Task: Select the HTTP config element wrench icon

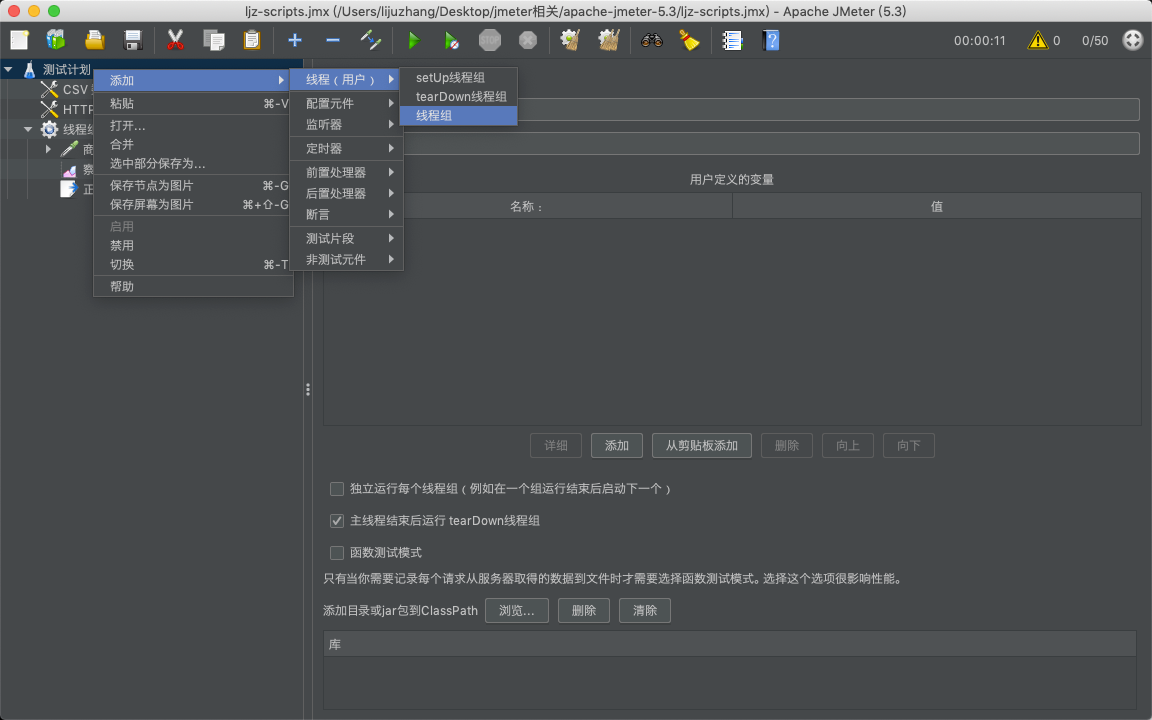Action: (49, 109)
